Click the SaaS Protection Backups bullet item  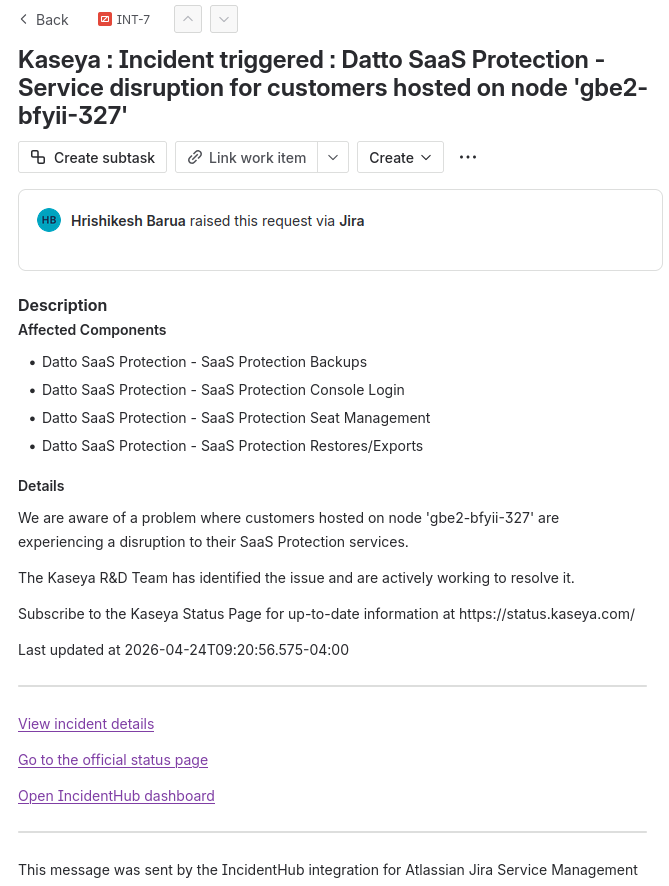204,362
